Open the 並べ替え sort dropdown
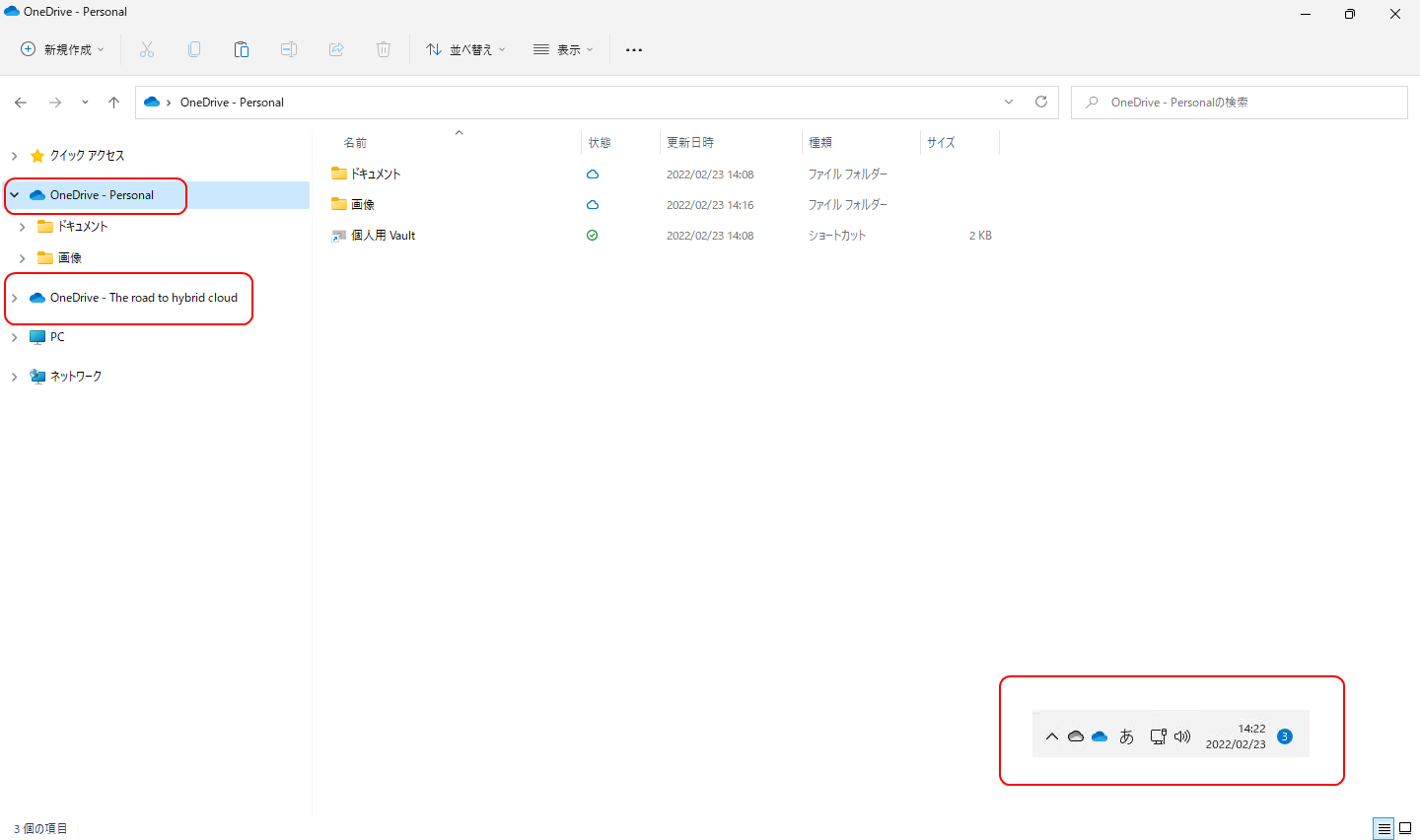Image resolution: width=1420 pixels, height=840 pixels. [x=465, y=49]
